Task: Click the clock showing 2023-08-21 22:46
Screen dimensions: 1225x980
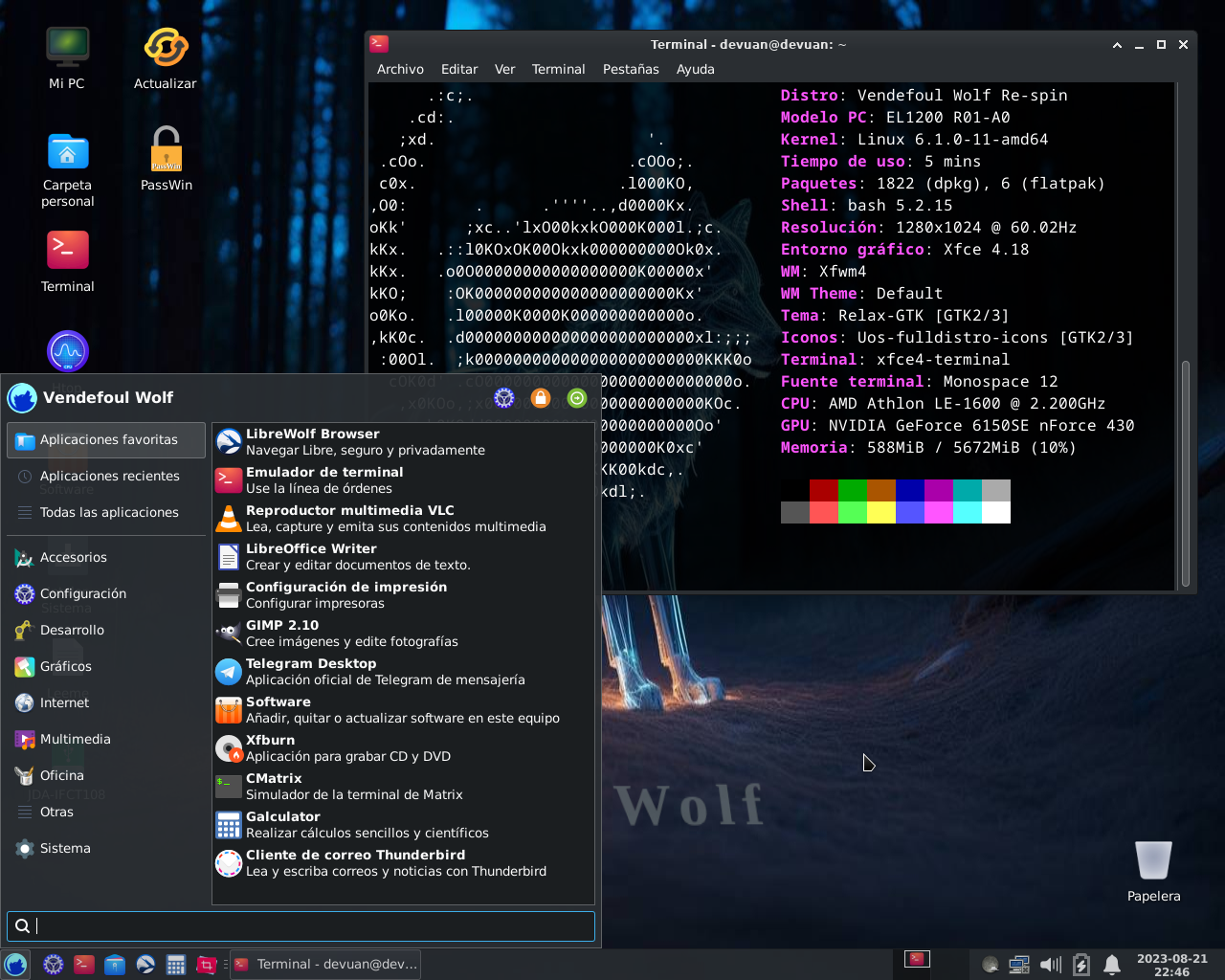Action: (1171, 965)
